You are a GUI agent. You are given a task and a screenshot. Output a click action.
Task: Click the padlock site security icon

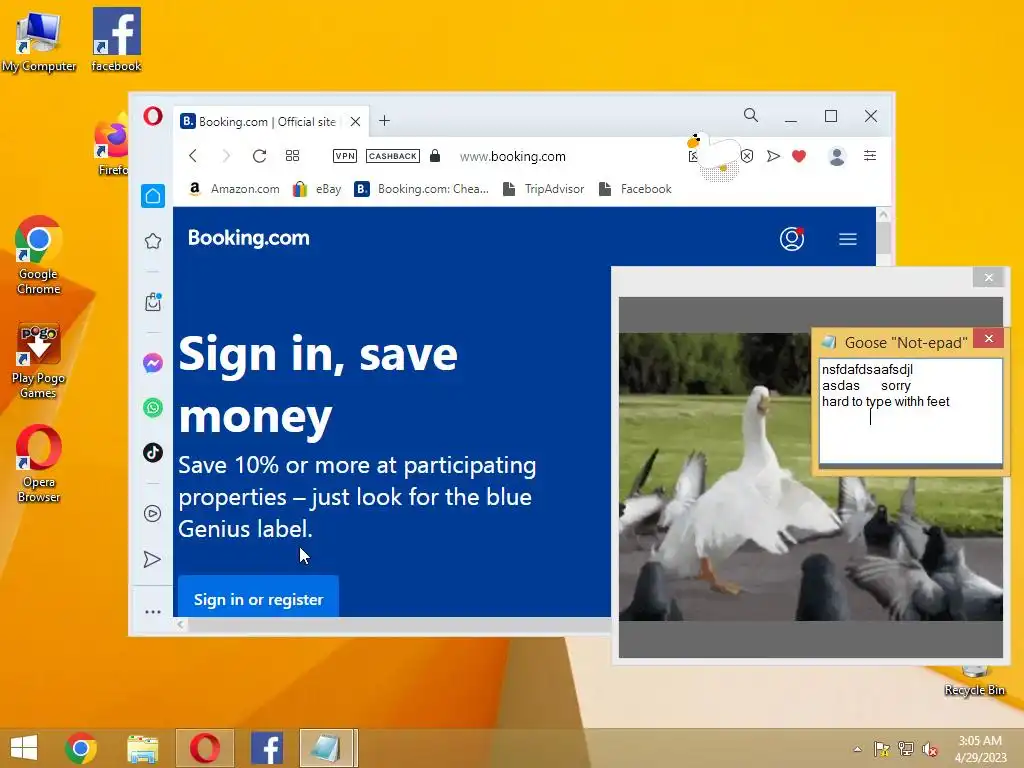coord(435,155)
